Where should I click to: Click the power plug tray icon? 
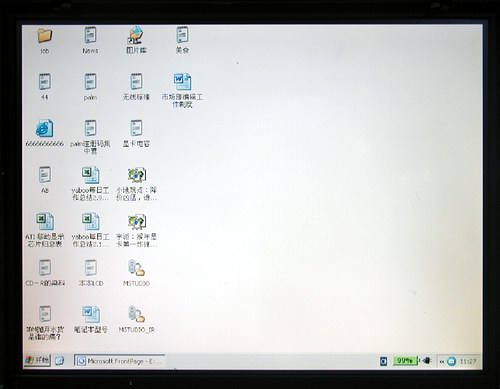coord(427,360)
